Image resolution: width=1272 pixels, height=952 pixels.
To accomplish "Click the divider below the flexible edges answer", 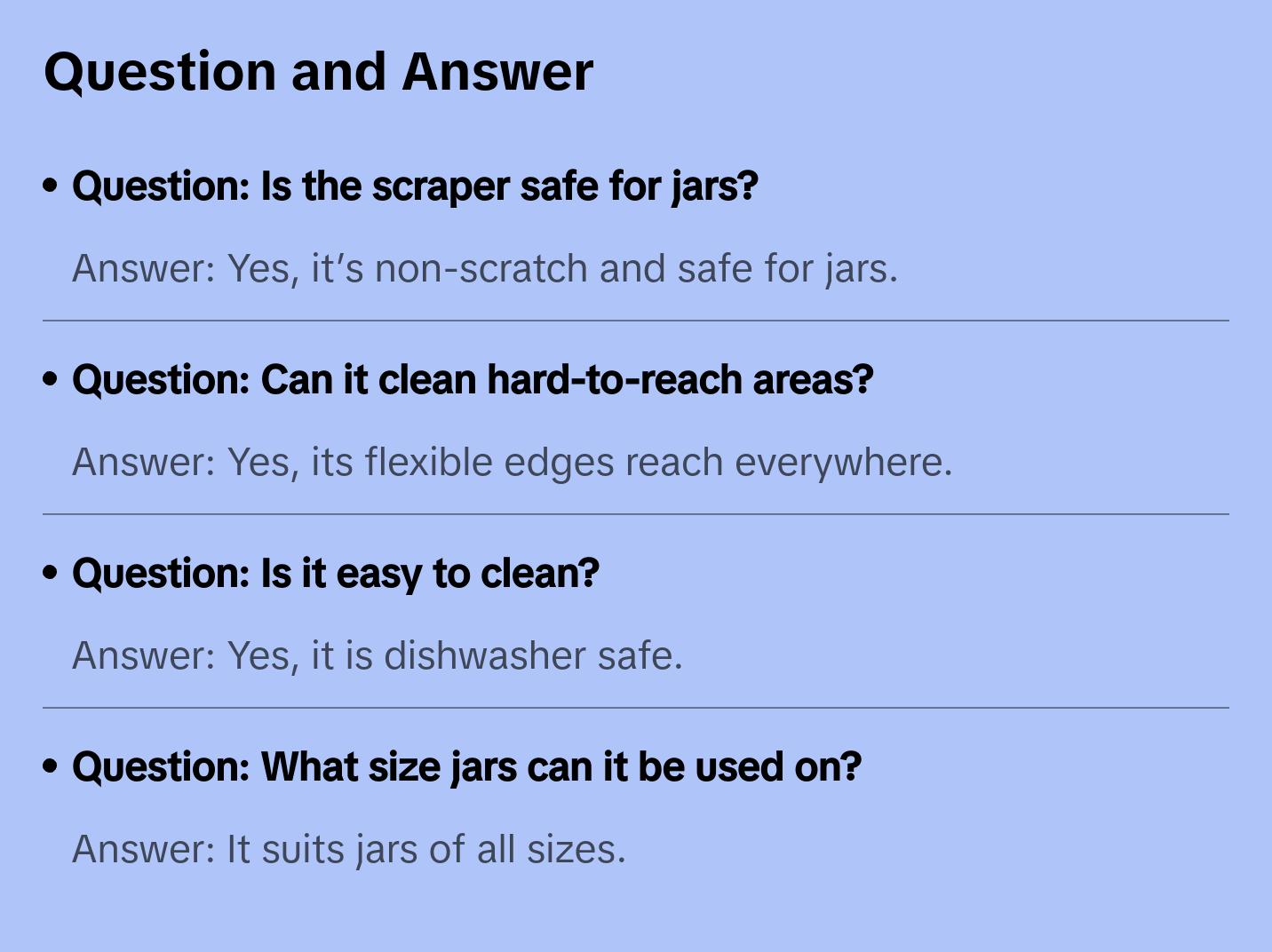I will coord(636,514).
